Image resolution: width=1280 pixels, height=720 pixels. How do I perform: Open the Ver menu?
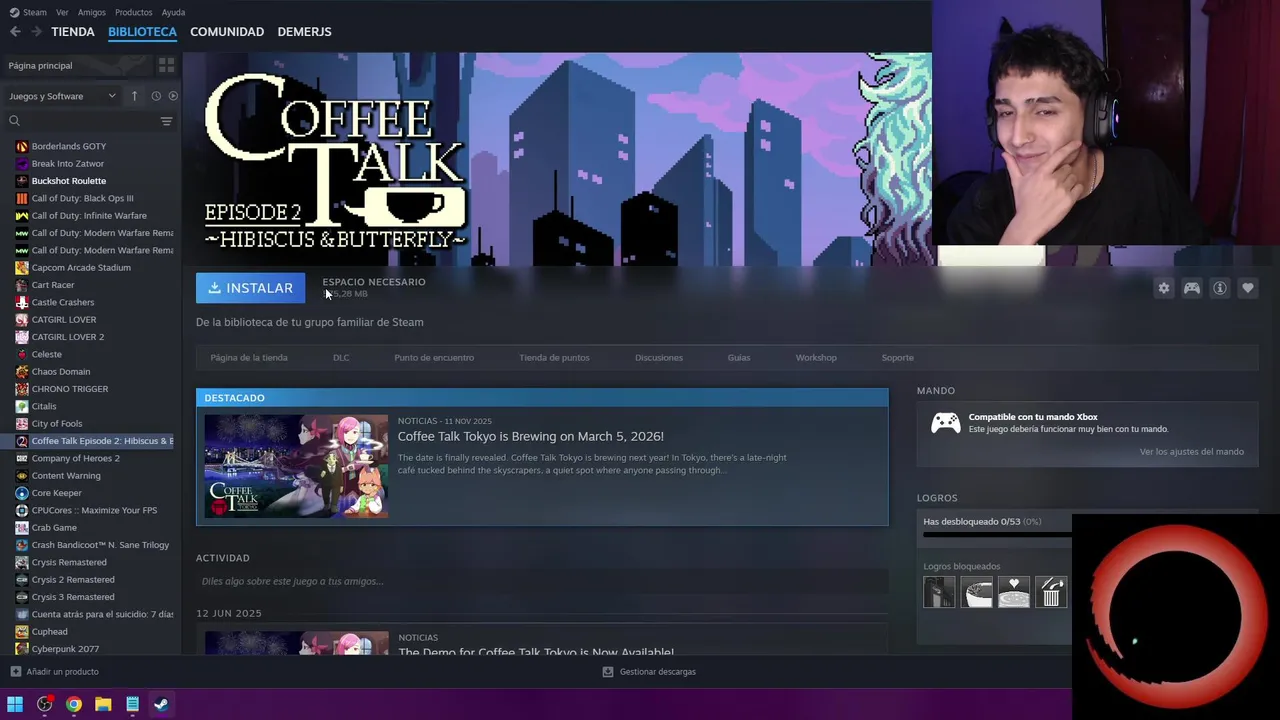(x=62, y=12)
